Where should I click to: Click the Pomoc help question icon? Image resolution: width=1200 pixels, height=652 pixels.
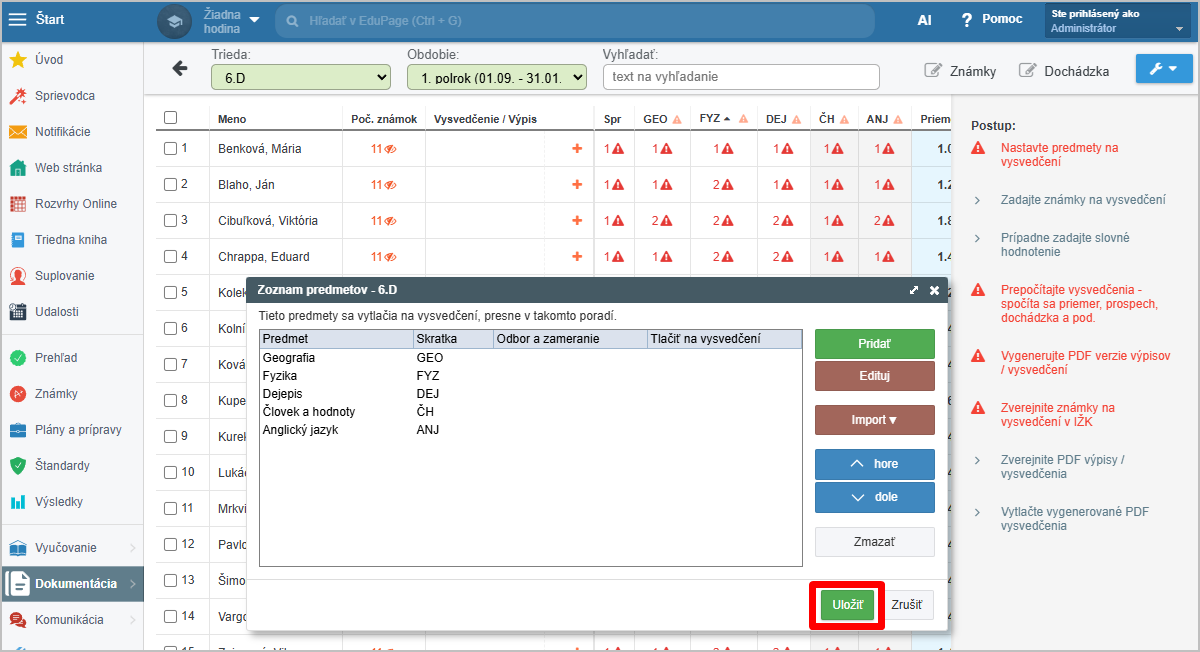[x=966, y=20]
